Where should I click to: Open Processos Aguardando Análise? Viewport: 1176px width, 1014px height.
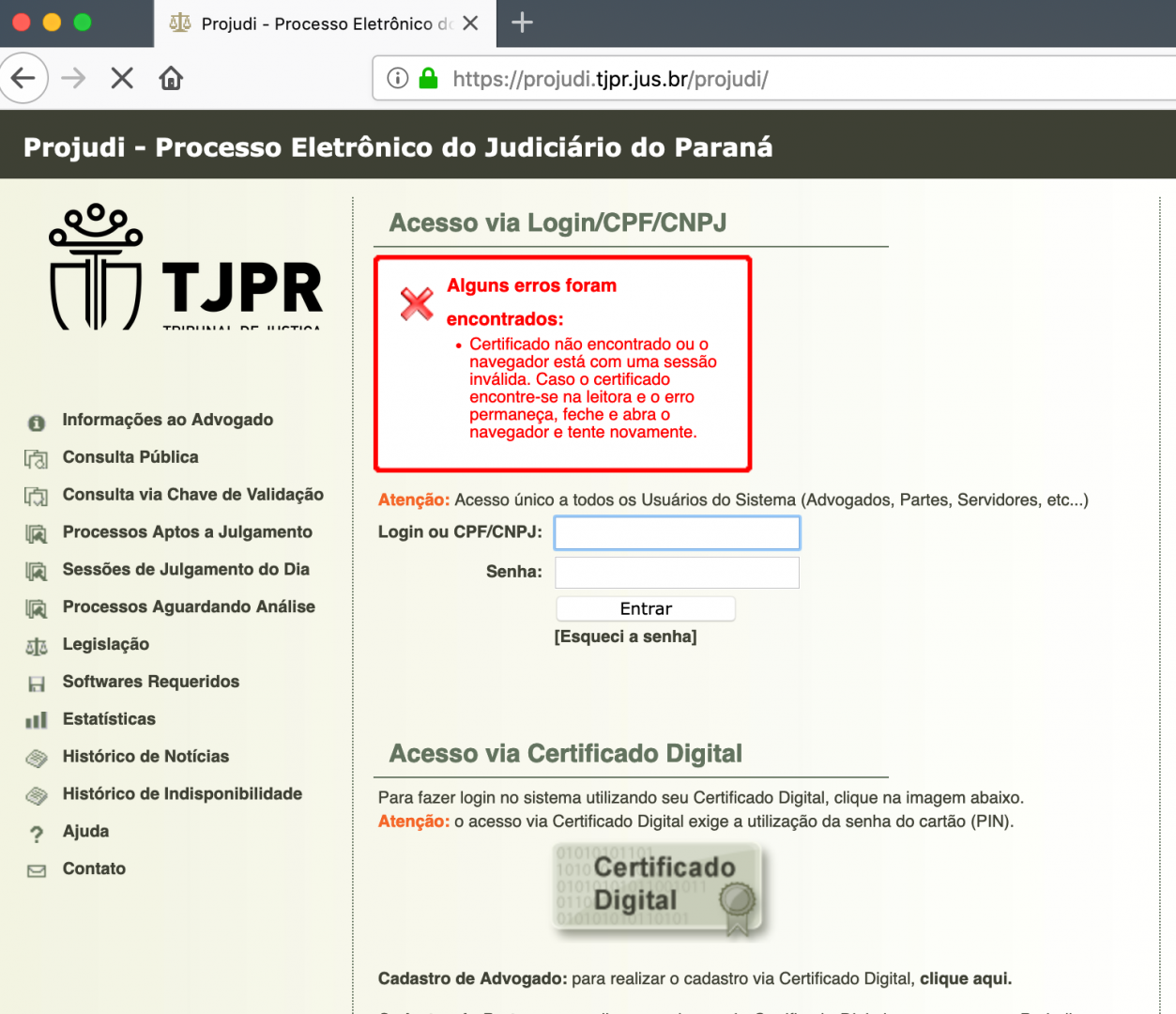(189, 607)
